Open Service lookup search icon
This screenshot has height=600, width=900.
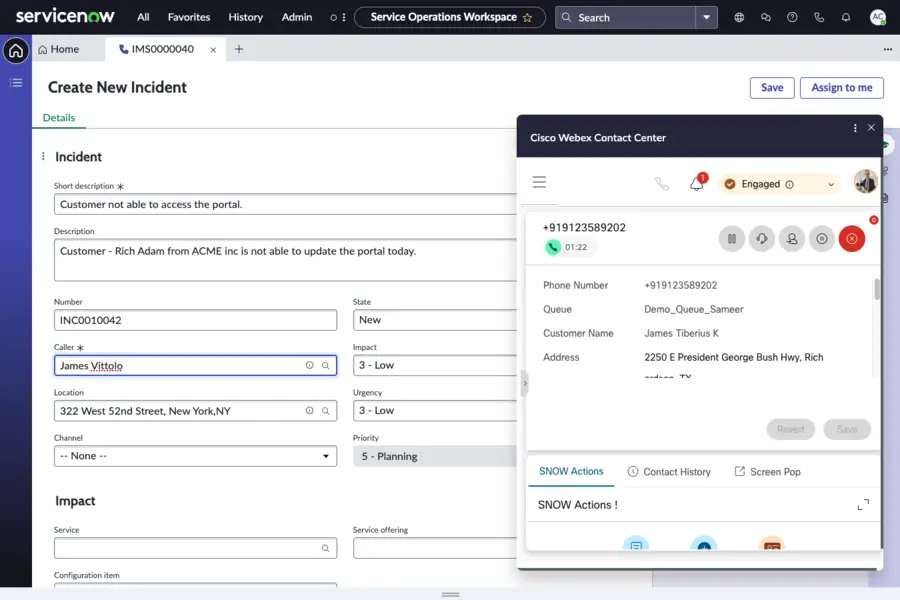tap(325, 548)
